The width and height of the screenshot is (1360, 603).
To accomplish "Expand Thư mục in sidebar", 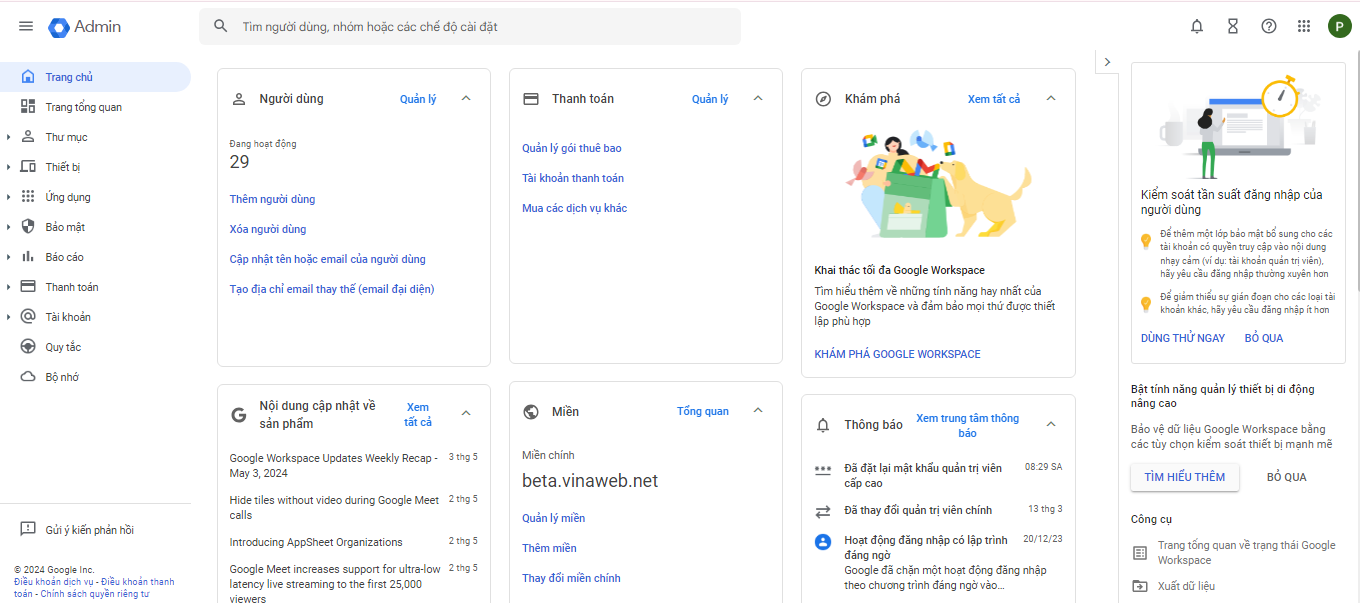I will pyautogui.click(x=9, y=137).
